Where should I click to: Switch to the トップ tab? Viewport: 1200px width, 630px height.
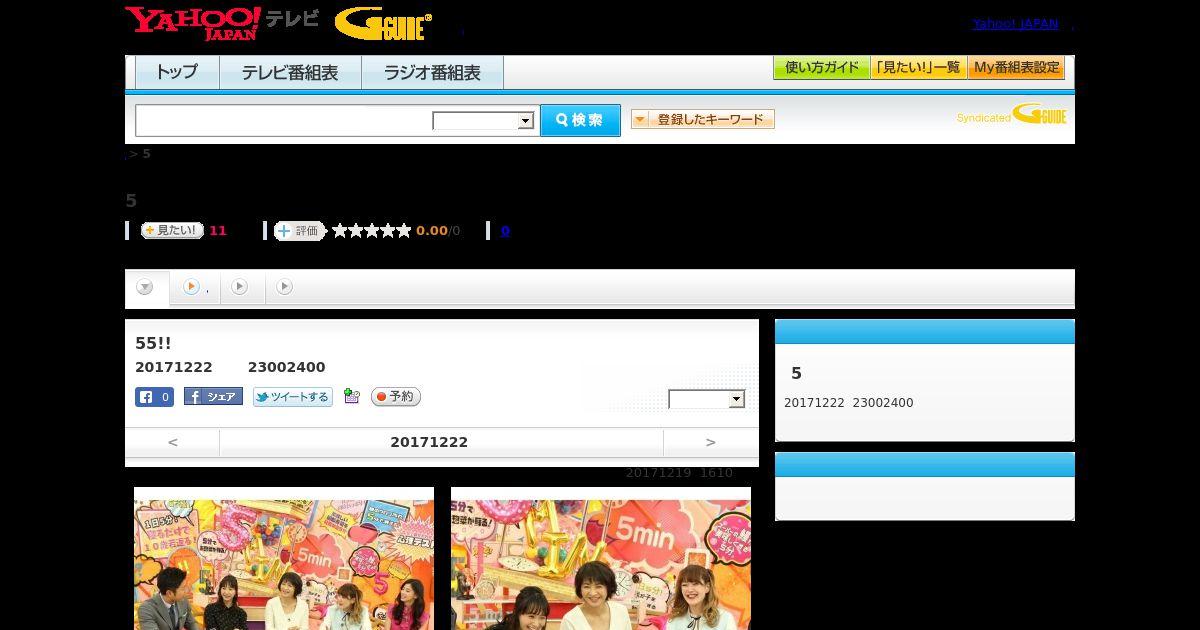[x=177, y=73]
